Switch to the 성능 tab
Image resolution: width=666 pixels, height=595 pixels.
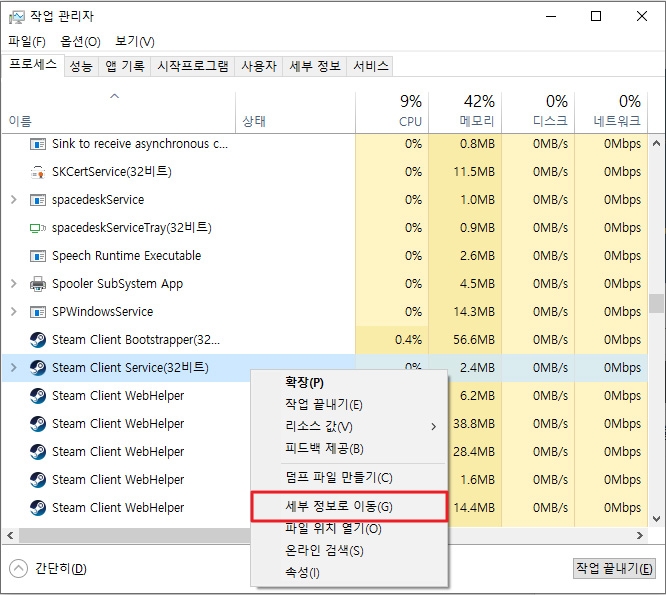pos(81,66)
